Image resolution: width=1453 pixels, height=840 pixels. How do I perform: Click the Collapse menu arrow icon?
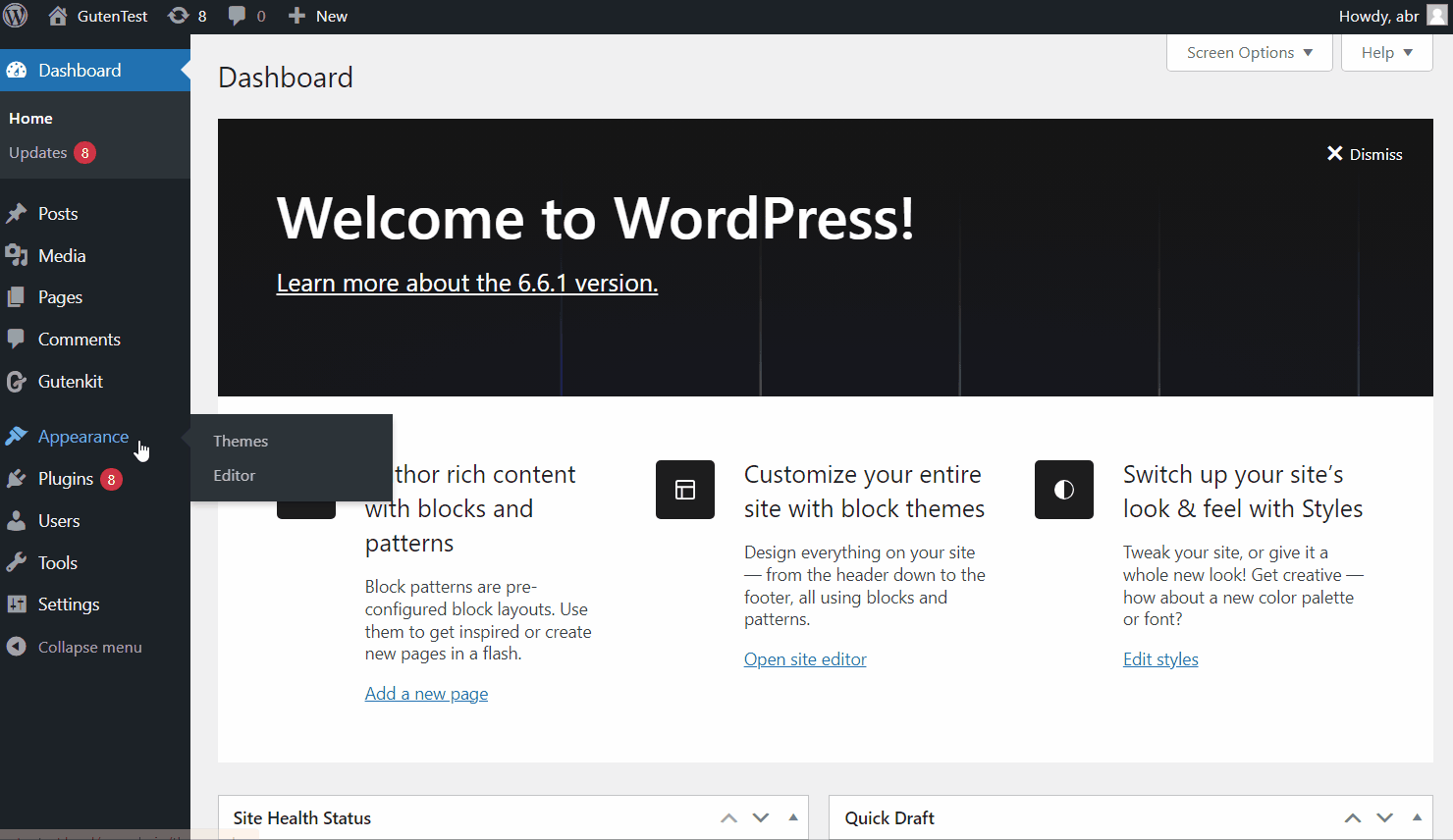click(17, 647)
